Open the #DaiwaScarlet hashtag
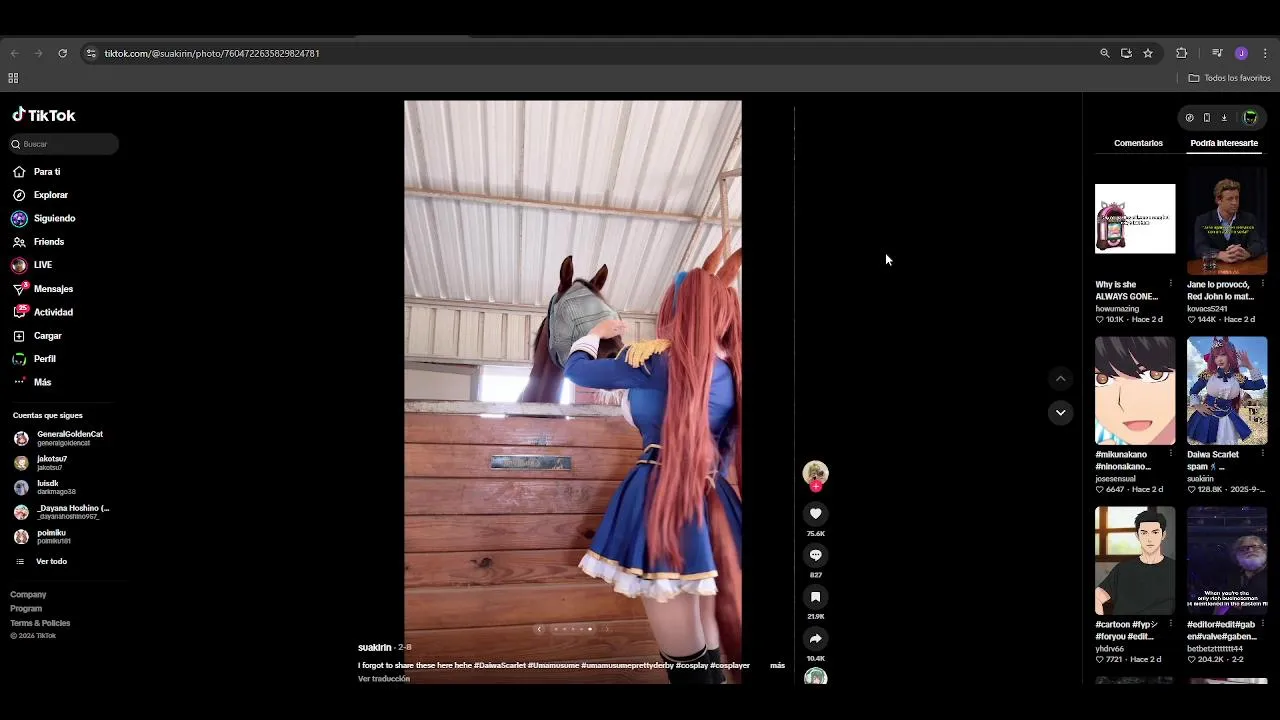Image resolution: width=1280 pixels, height=720 pixels. pyautogui.click(x=499, y=665)
